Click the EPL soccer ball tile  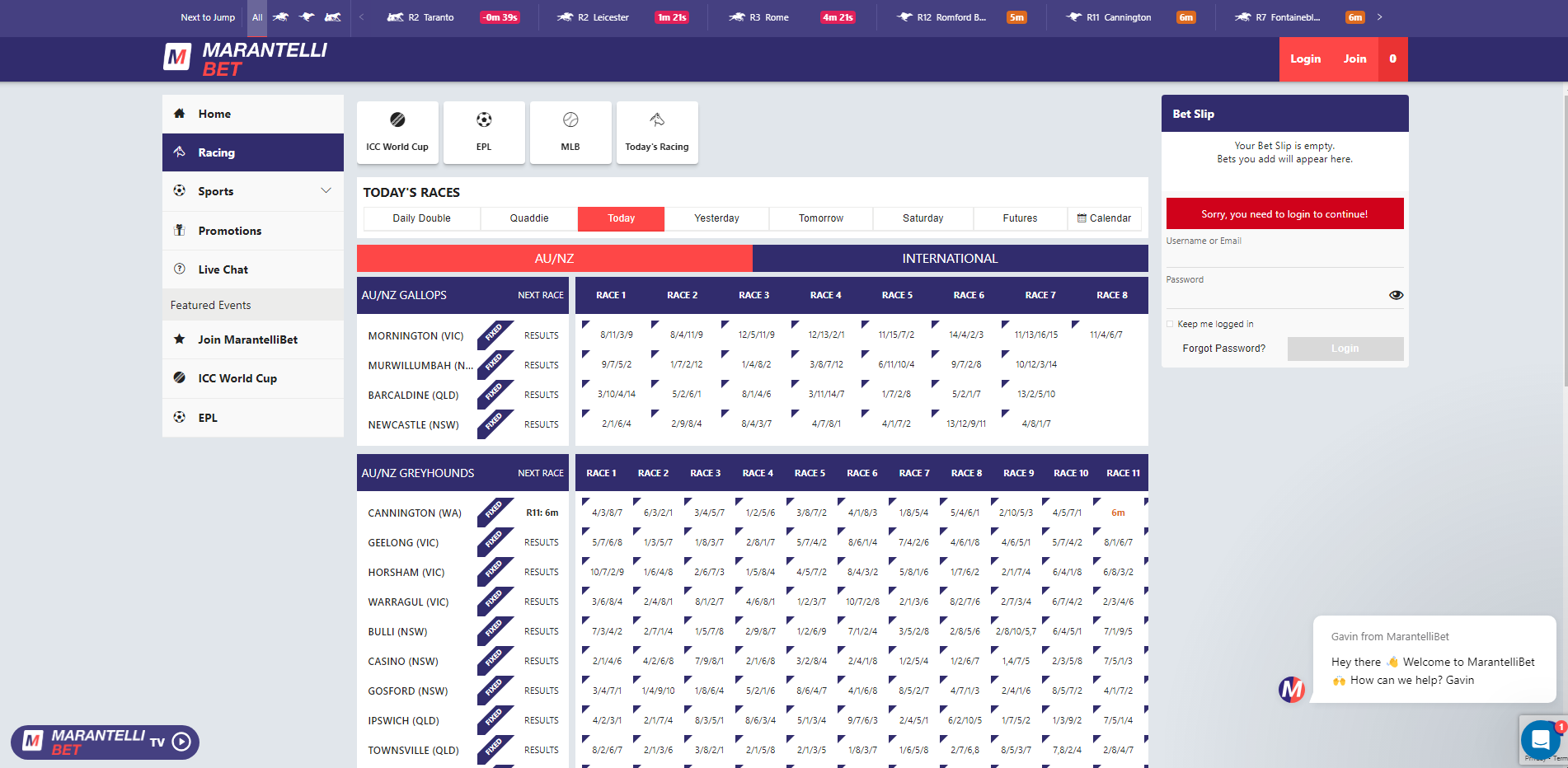point(484,133)
